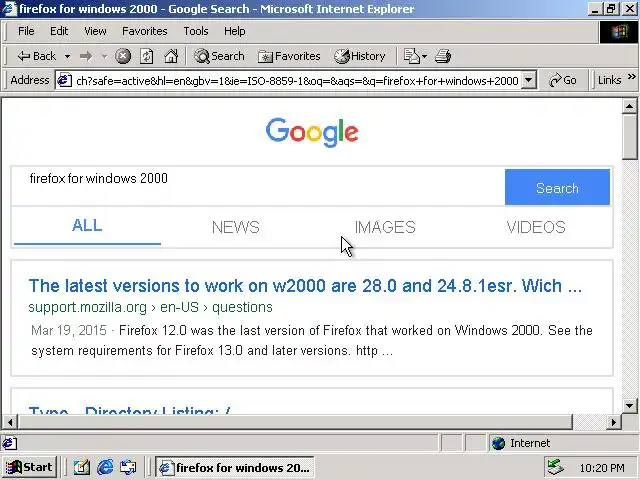The width and height of the screenshot is (640, 480).
Task: Click the Mail toolbar icon
Action: (411, 56)
